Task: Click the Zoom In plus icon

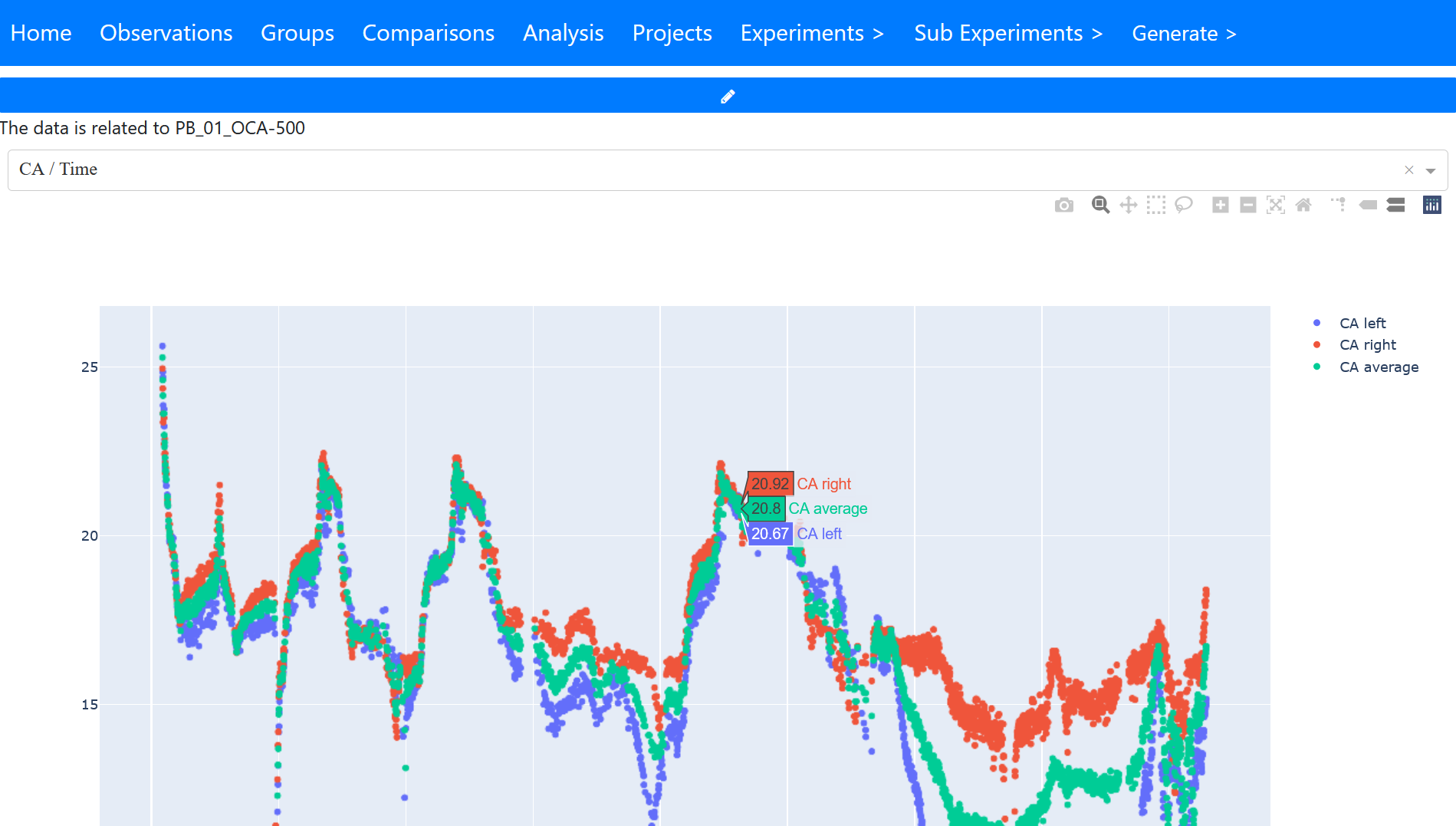Action: click(x=1221, y=205)
